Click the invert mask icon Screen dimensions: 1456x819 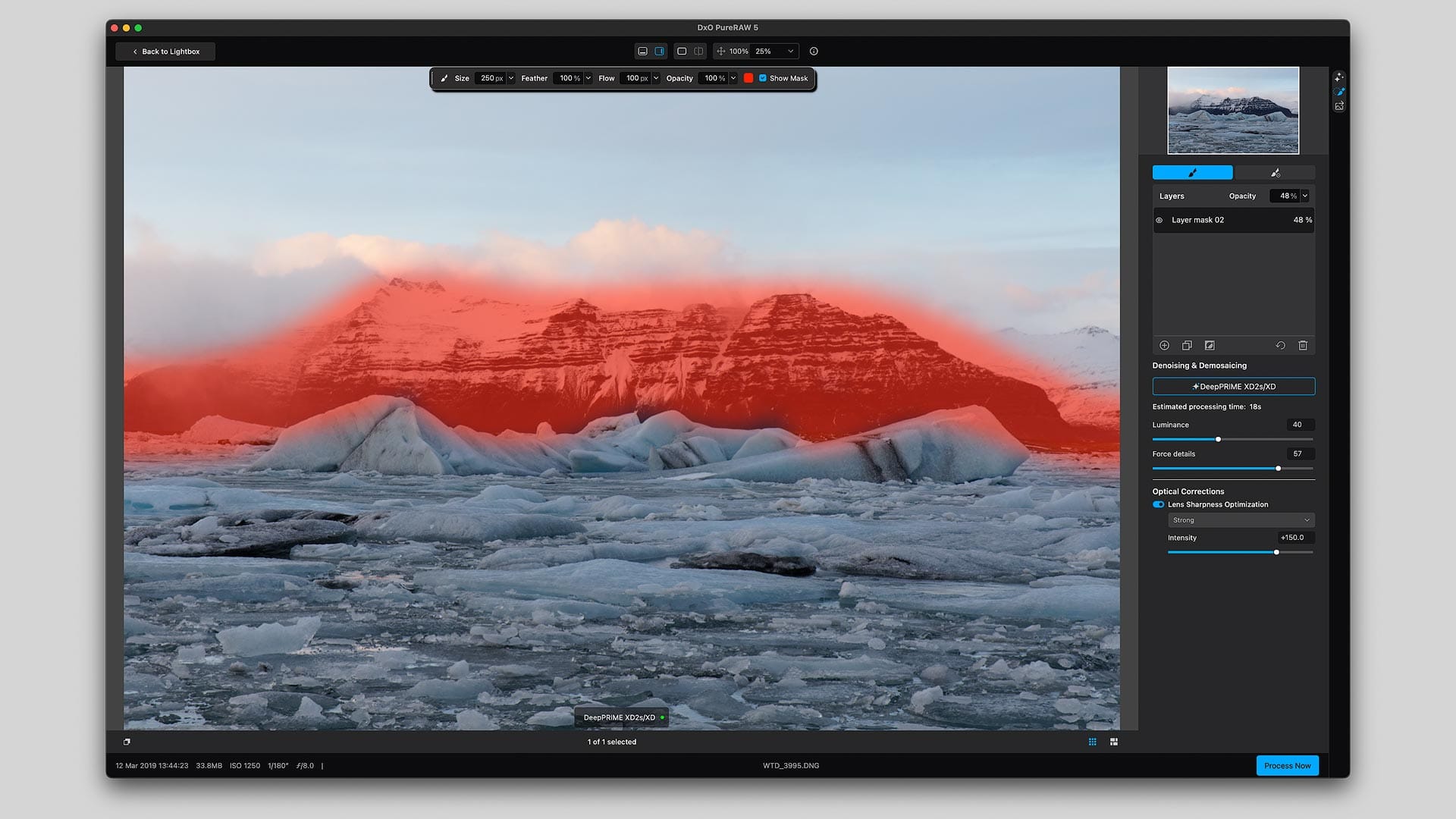tap(1210, 345)
